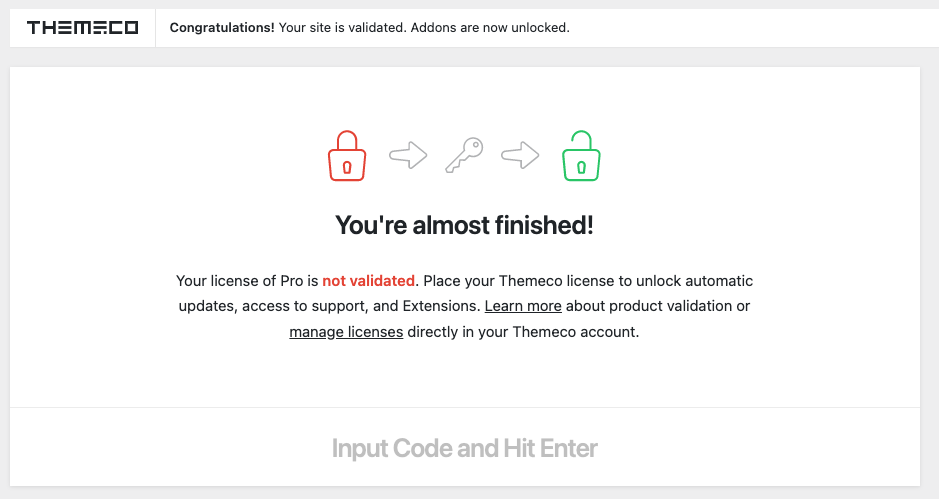Click the Themeco logo
This screenshot has width=939, height=499.
pyautogui.click(x=82, y=28)
